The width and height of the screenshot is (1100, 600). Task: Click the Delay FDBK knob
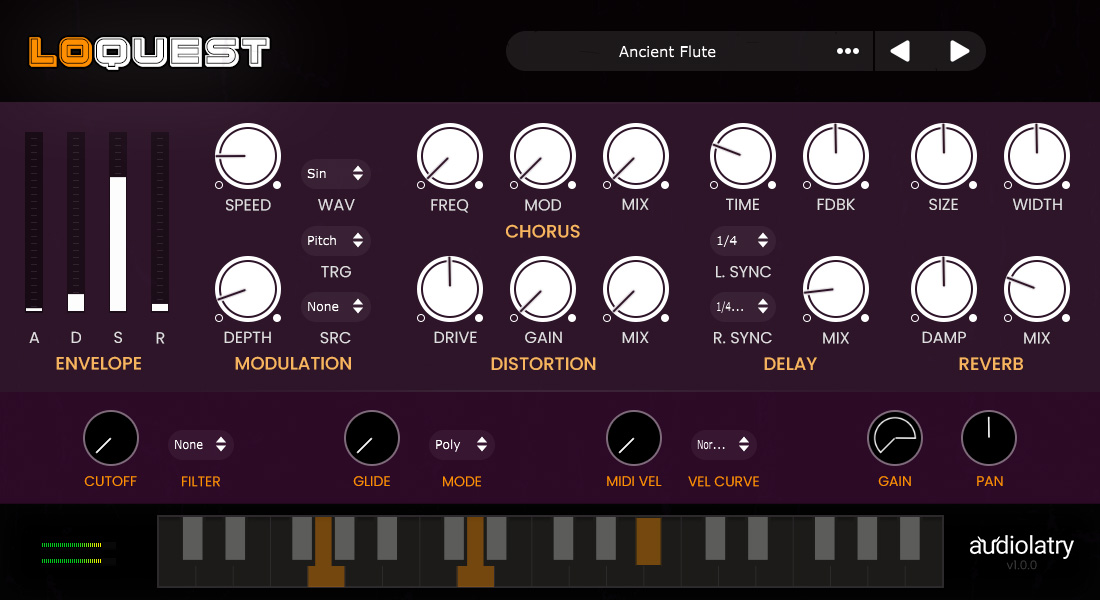click(836, 156)
